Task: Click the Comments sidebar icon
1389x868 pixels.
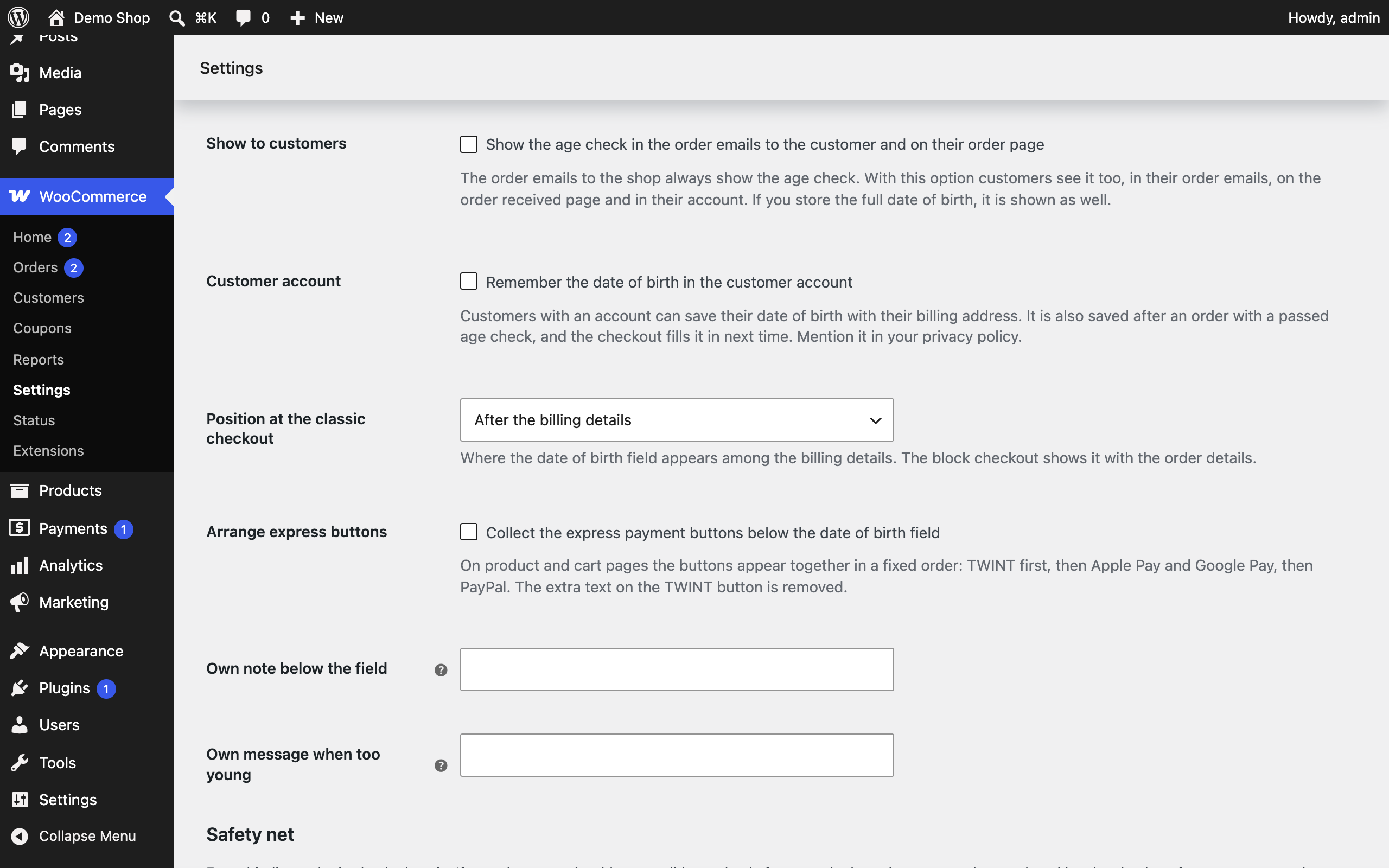Action: pyautogui.click(x=20, y=146)
